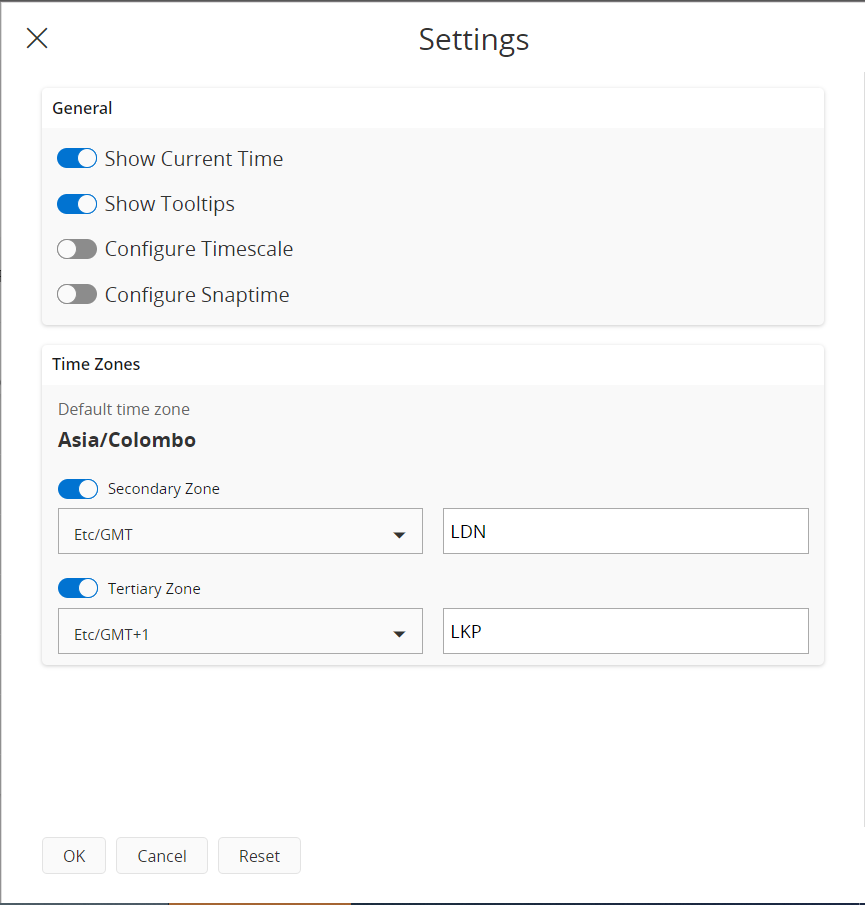865x905 pixels.
Task: Click the Asia/Colombo default time zone text
Action: point(127,440)
